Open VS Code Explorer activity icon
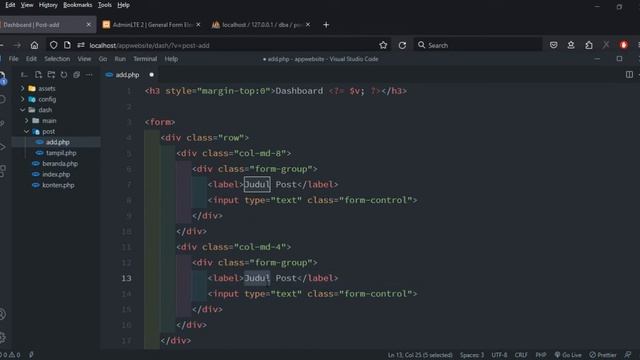Viewport: 640px width, 360px height. pos(2,78)
